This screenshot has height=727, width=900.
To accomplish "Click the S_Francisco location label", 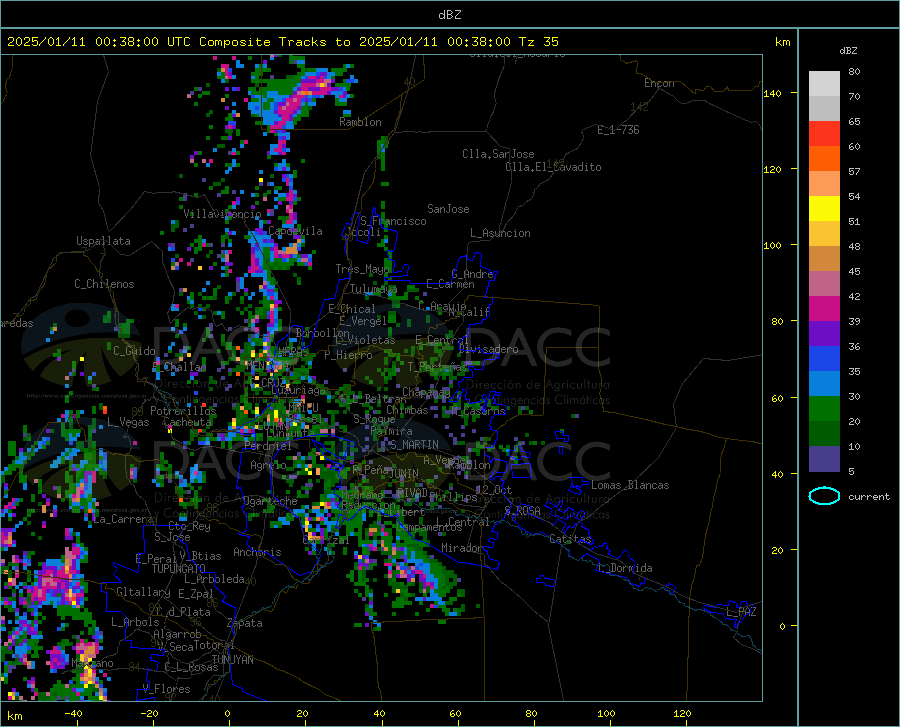I will [x=393, y=221].
